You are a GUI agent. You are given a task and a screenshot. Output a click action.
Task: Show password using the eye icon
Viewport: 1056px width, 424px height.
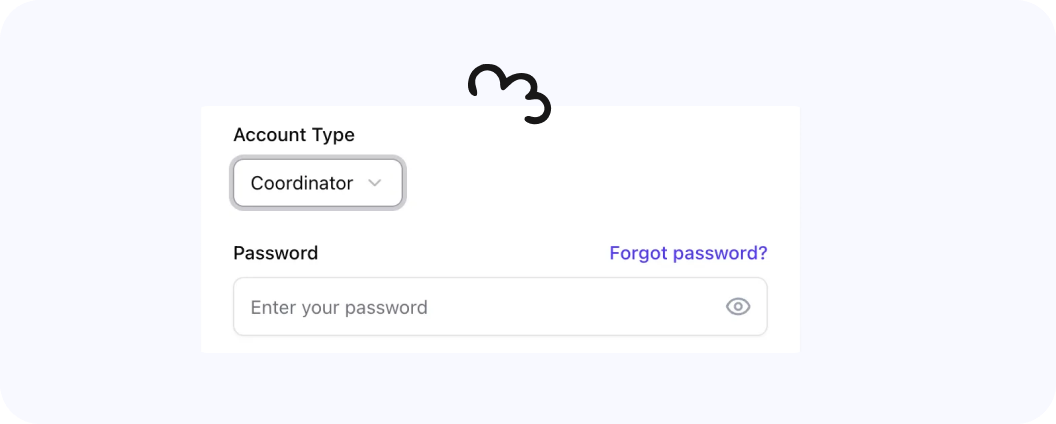coord(738,307)
